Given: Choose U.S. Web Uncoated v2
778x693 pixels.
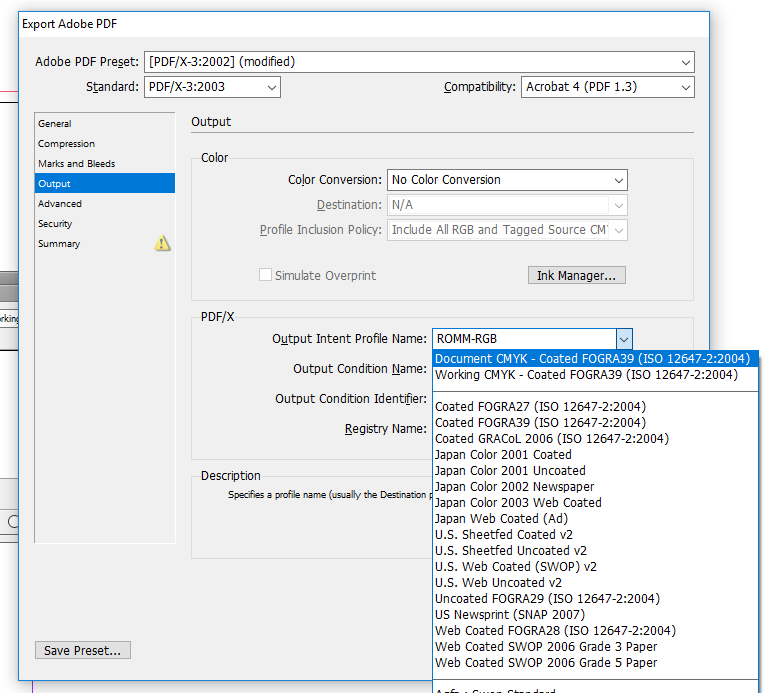Looking at the screenshot, I should click(x=595, y=582).
